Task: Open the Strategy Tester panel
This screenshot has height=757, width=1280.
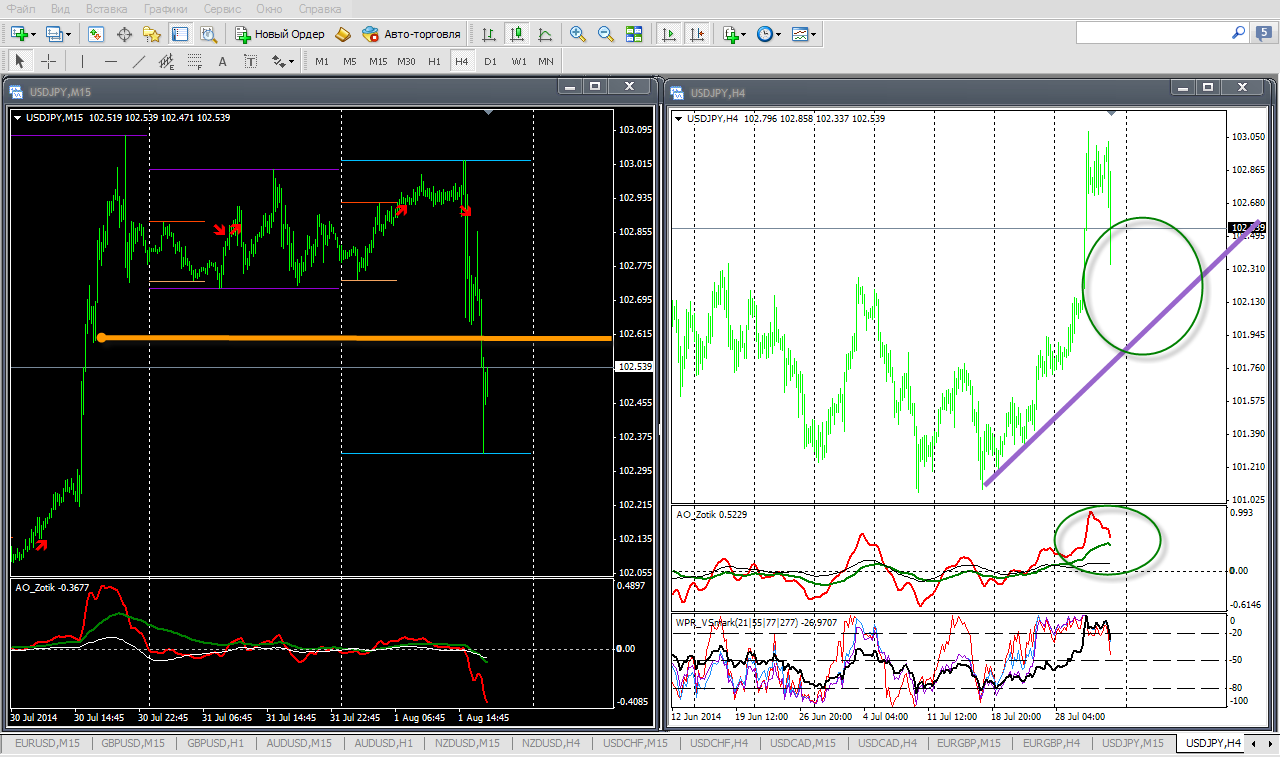Action: [209, 34]
